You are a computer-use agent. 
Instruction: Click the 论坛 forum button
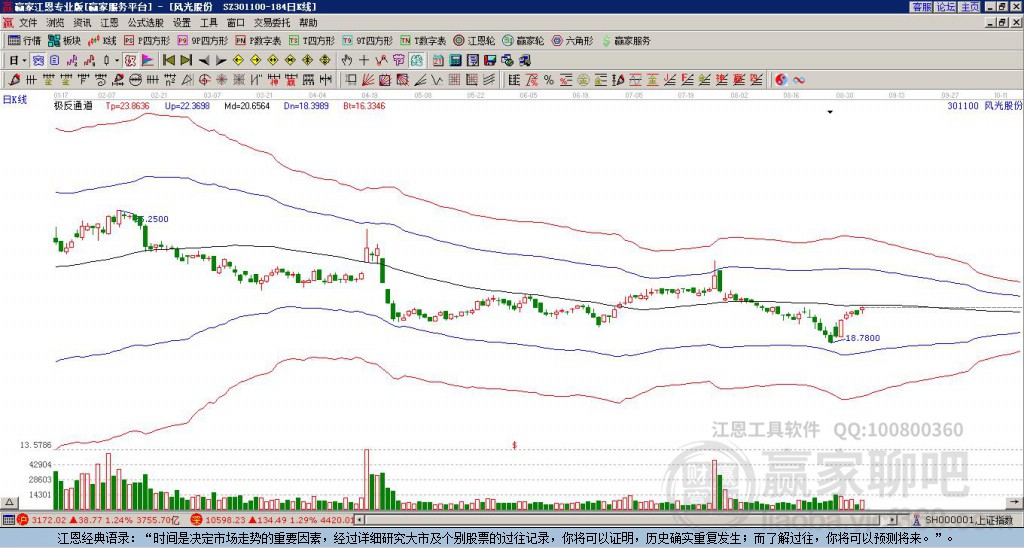(946, 7)
